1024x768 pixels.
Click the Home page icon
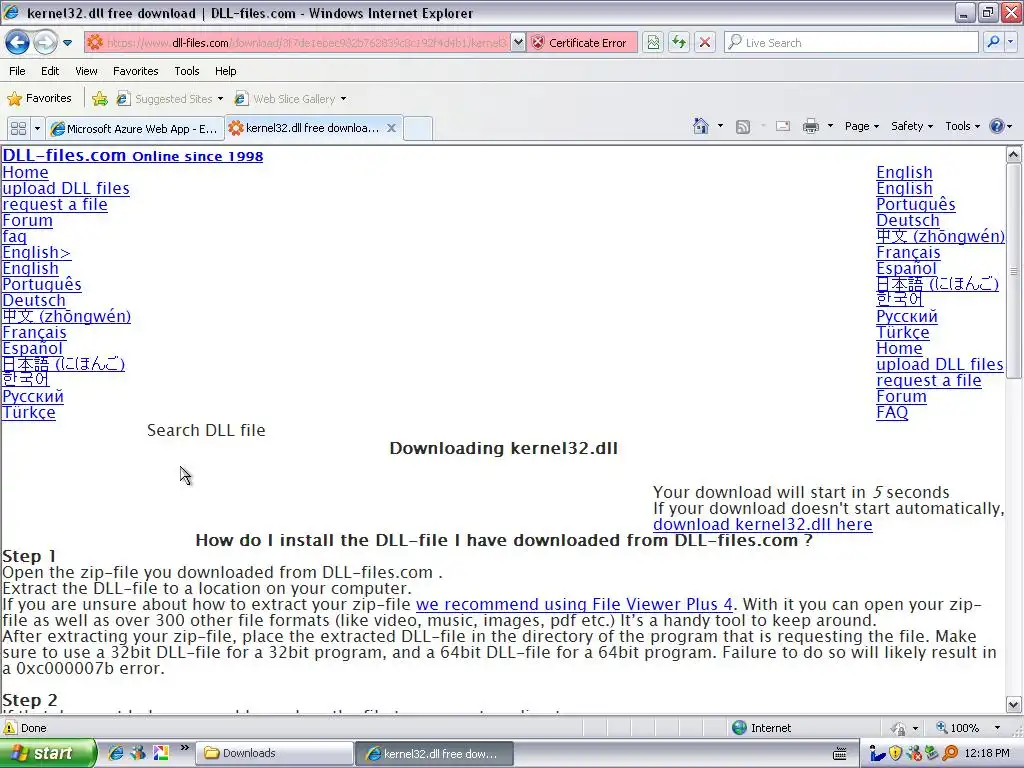[x=701, y=126]
